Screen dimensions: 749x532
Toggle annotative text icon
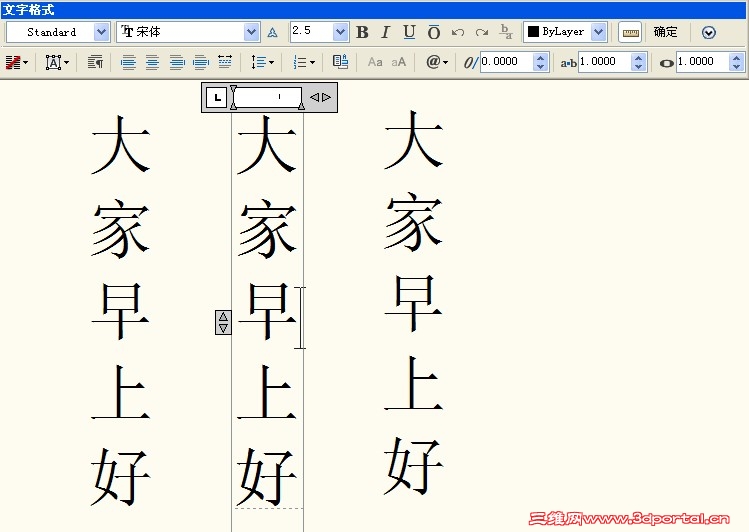pyautogui.click(x=272, y=32)
